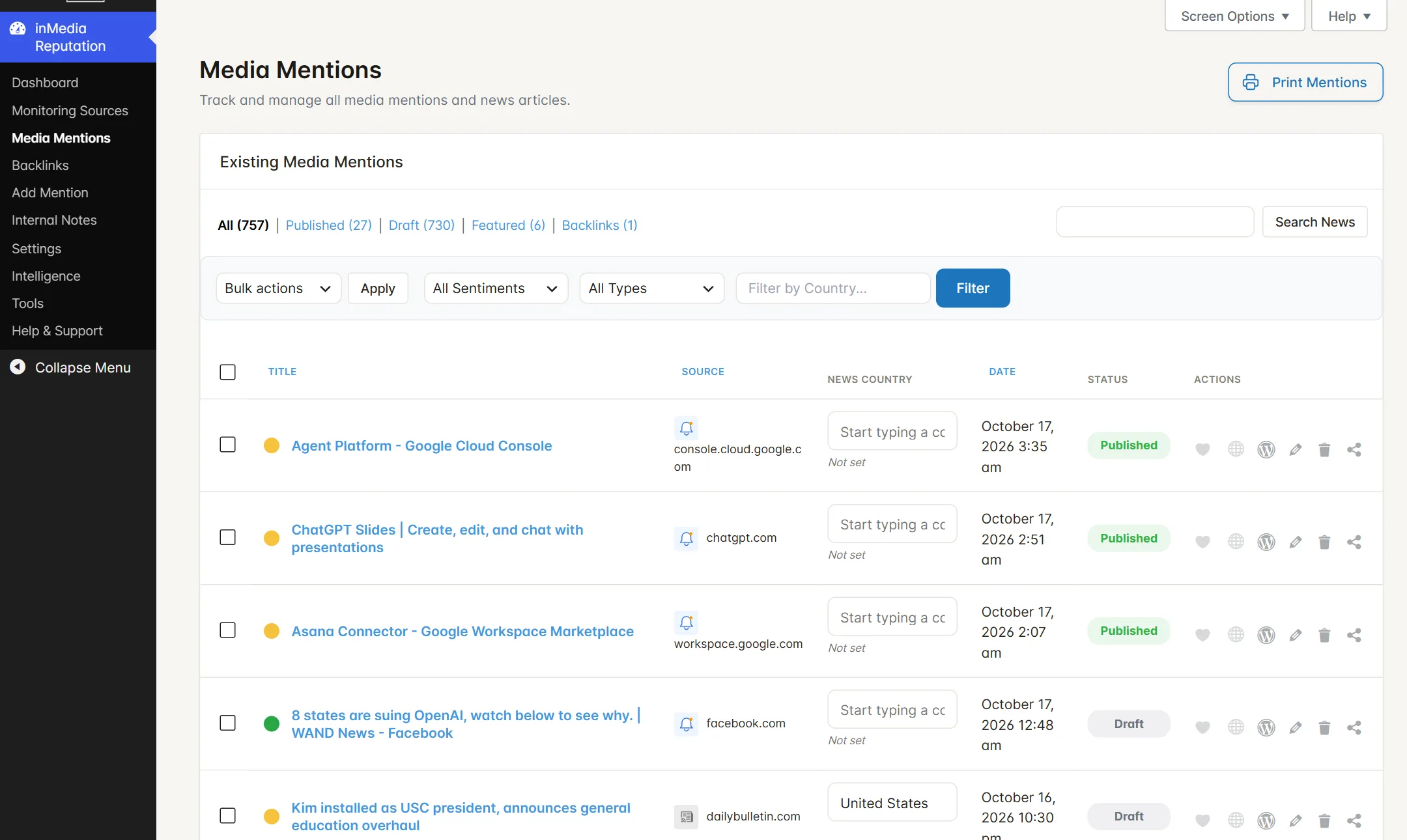
Task: Share the Asana Connector mention
Action: click(1354, 635)
